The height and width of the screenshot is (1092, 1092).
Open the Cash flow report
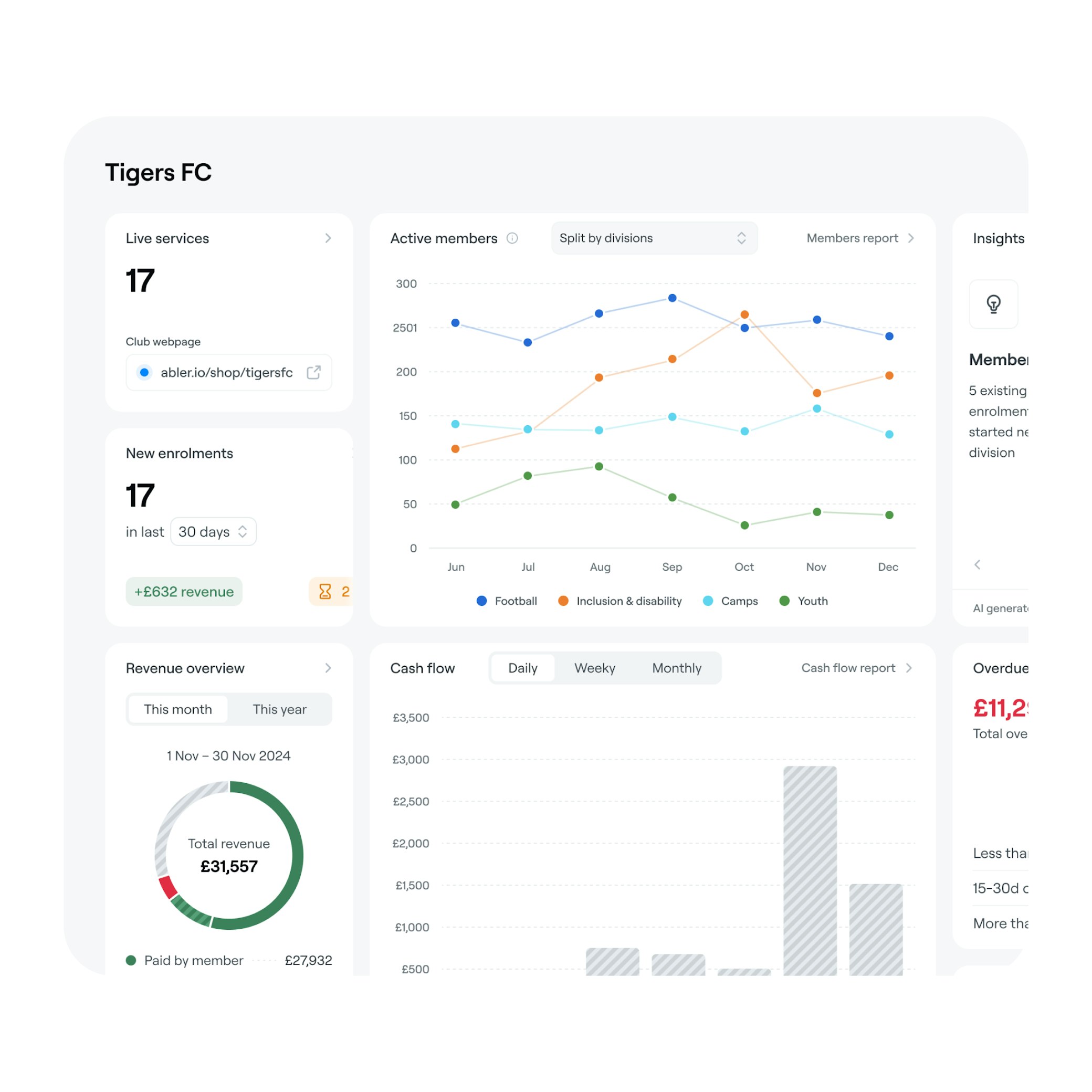pyautogui.click(x=848, y=667)
